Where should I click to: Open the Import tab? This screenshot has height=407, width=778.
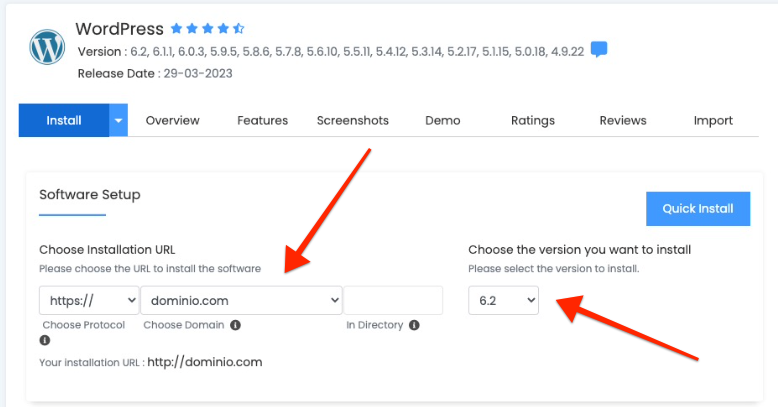pyautogui.click(x=713, y=121)
